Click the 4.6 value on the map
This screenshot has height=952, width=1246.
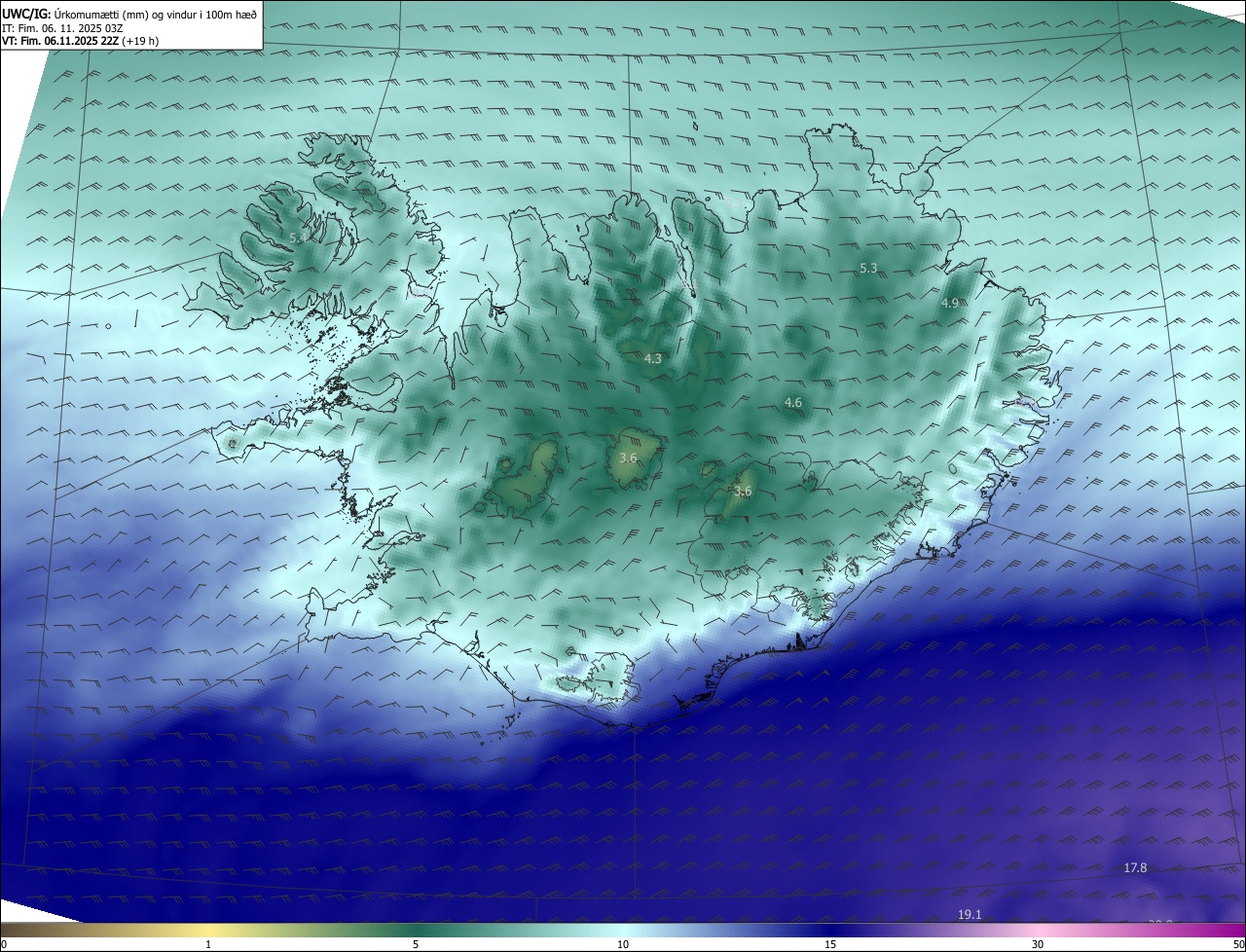(792, 403)
